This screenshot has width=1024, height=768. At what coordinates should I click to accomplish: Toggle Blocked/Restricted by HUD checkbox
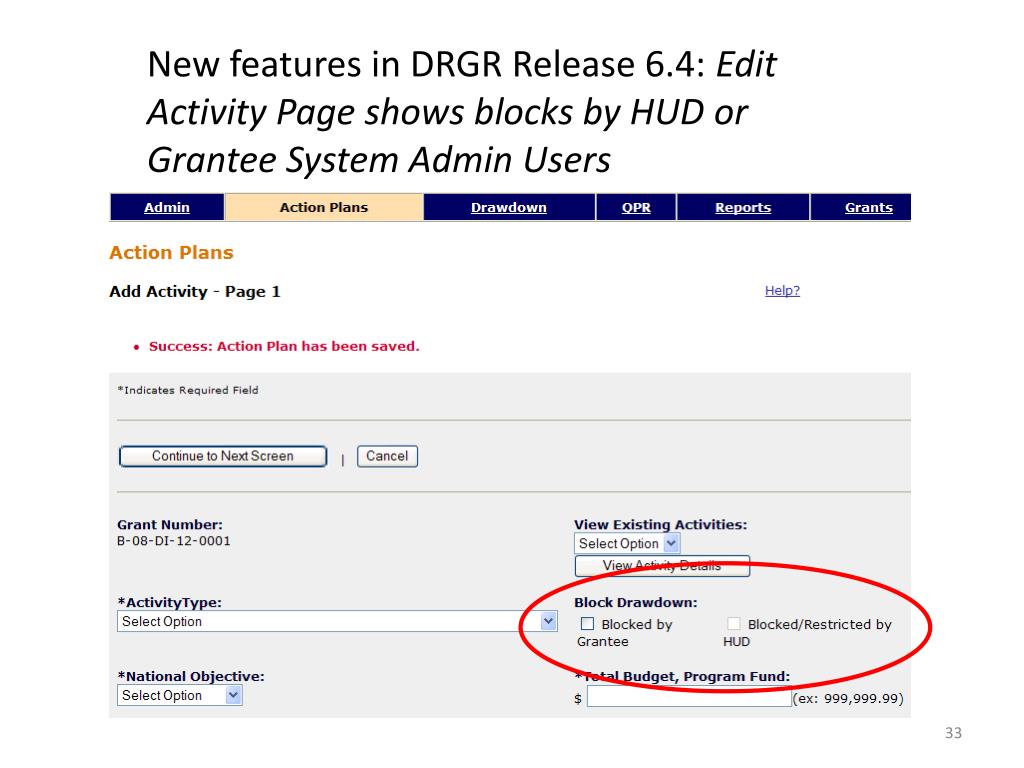coord(733,624)
